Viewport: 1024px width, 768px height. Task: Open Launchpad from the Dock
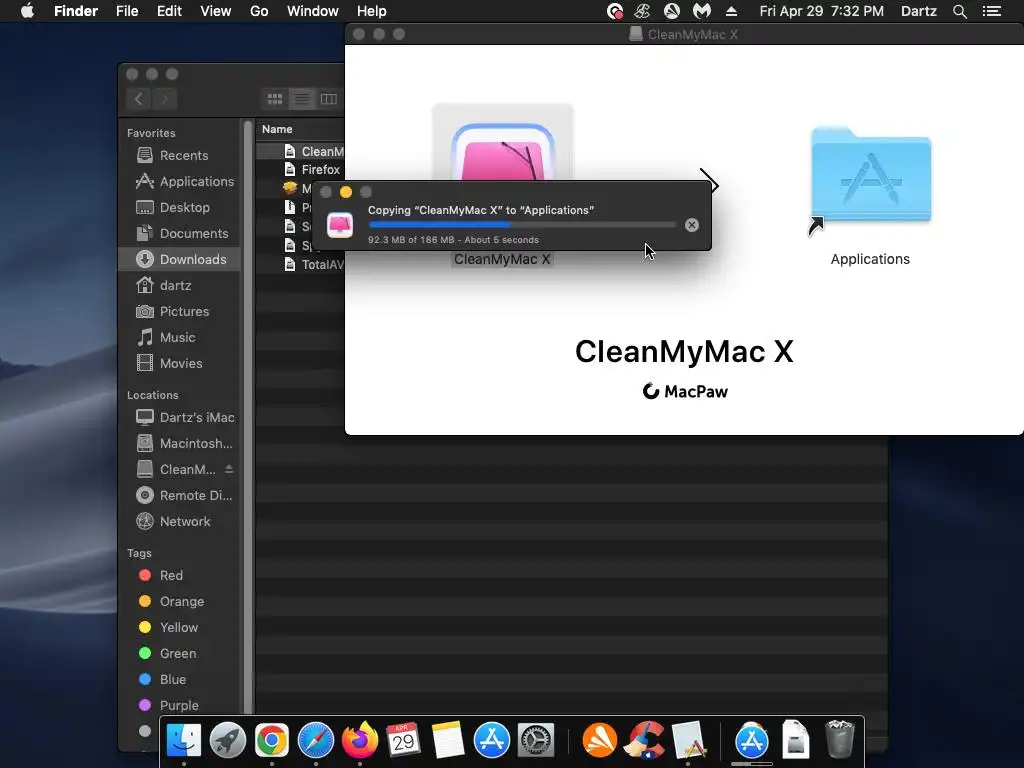point(228,740)
